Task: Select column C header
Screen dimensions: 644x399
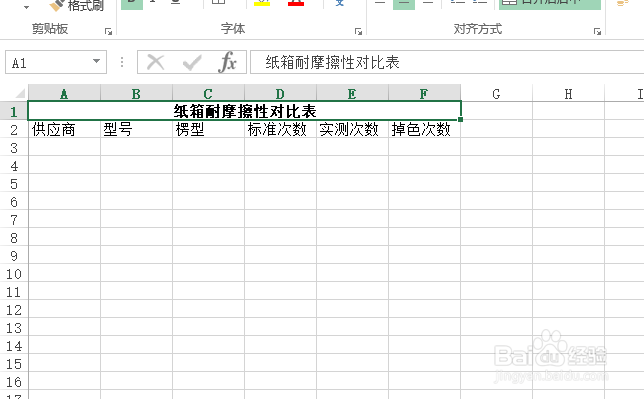Action: [208, 94]
